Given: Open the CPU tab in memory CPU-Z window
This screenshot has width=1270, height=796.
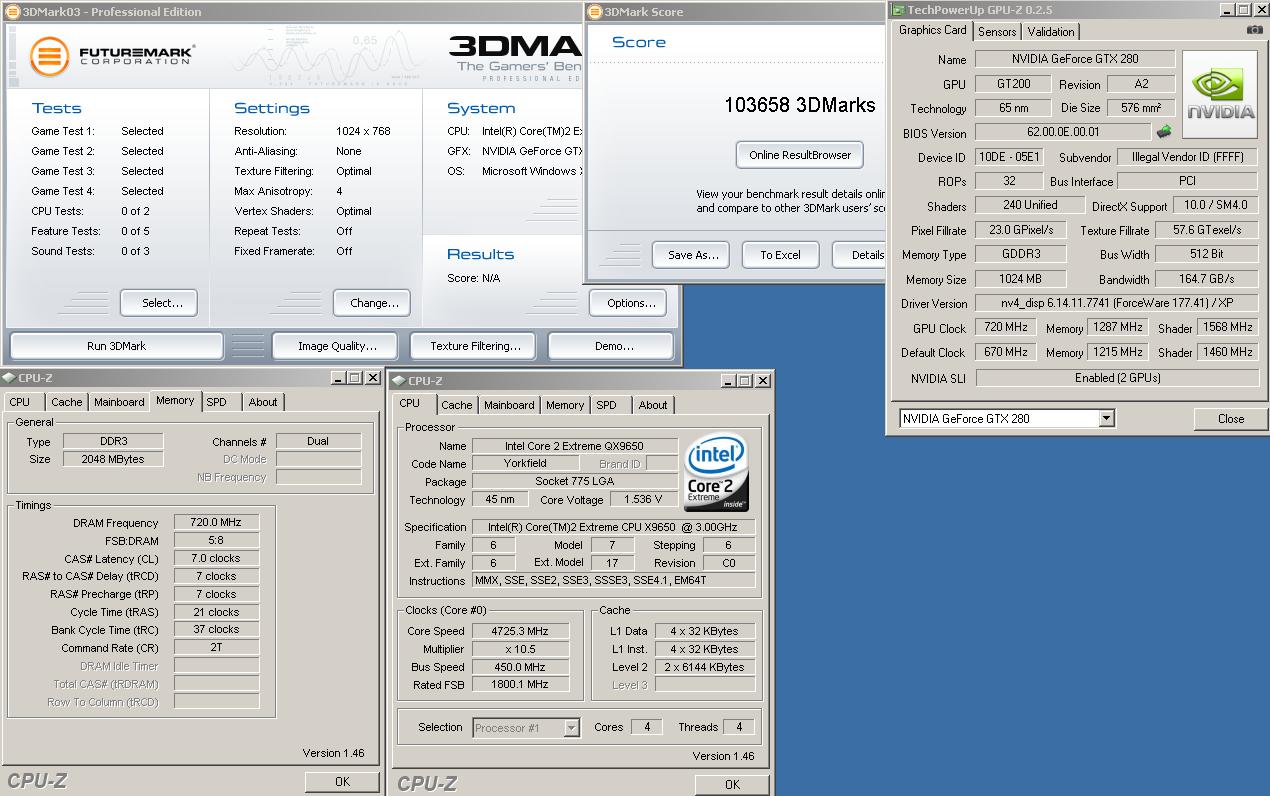Looking at the screenshot, I should [x=20, y=402].
